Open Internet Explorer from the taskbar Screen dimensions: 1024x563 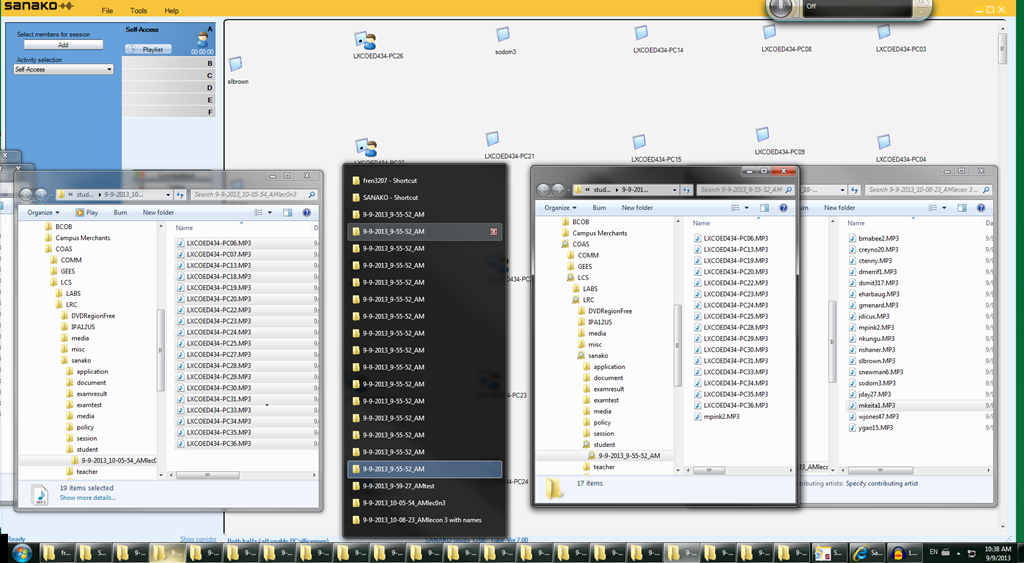[x=863, y=552]
